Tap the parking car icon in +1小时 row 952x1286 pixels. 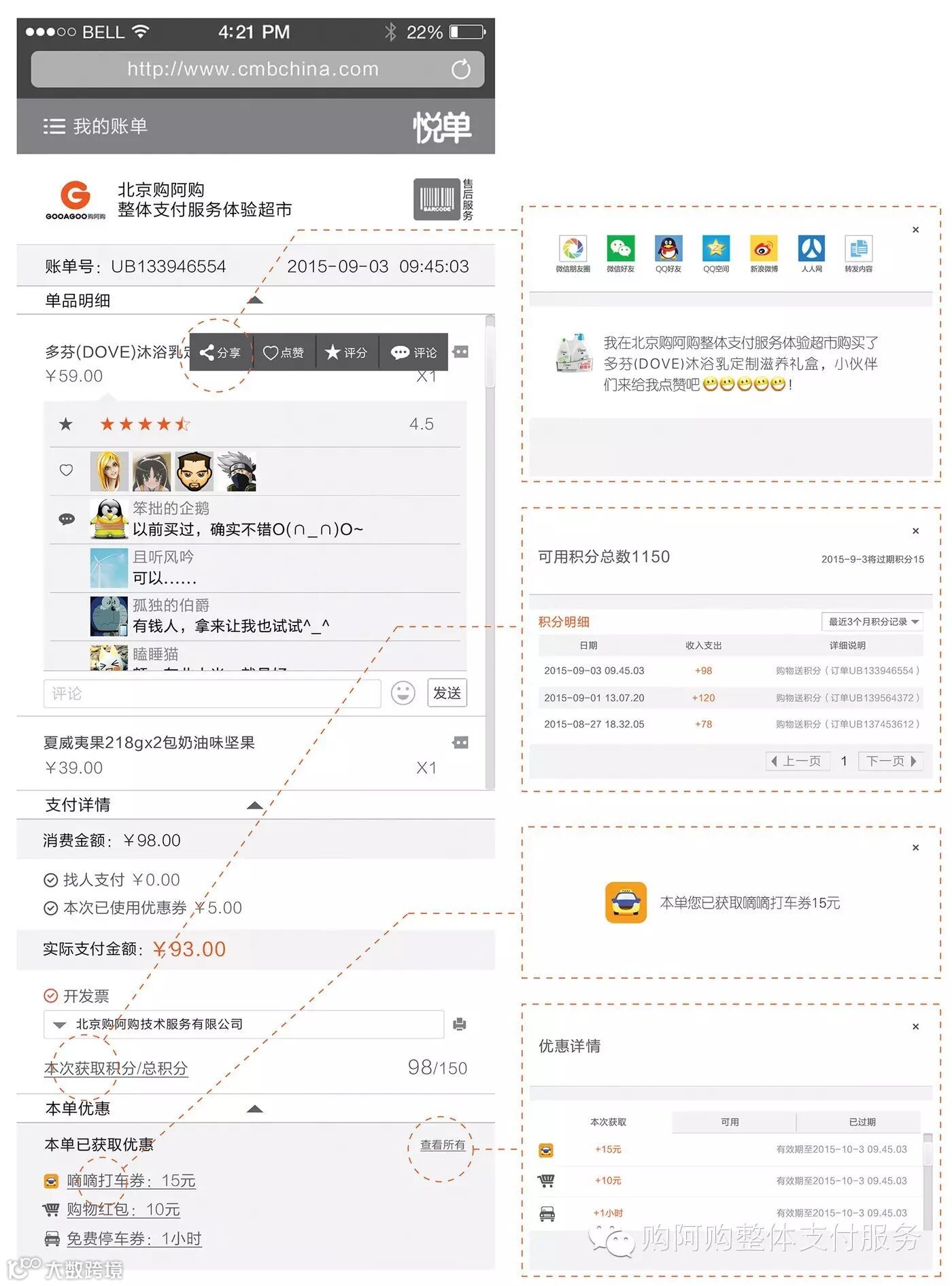(x=547, y=1213)
